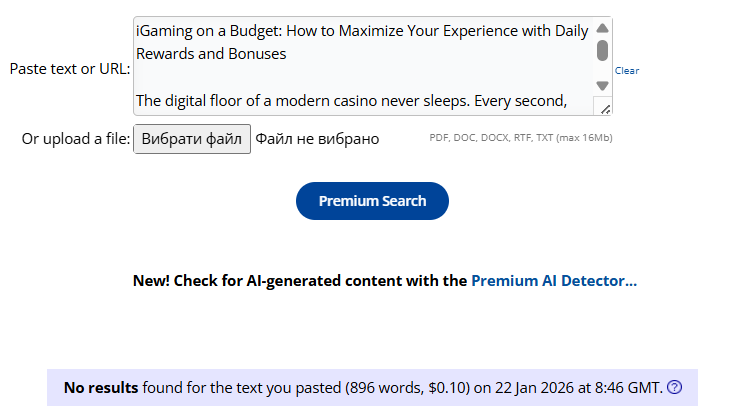Click the 'Or upload a file:' label

tap(76, 139)
